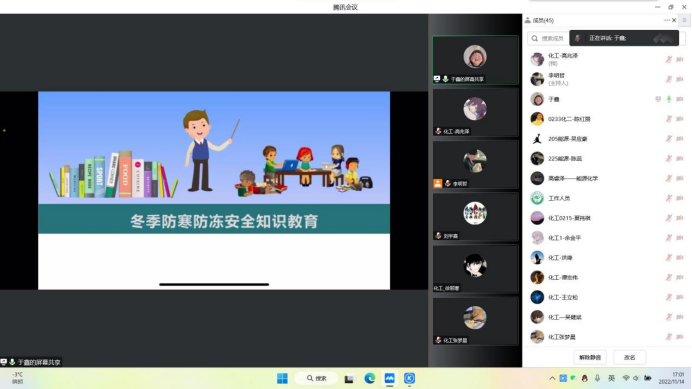
Task: Click the shared slide 冬季防寒防冻安全知识教育
Action: click(214, 190)
